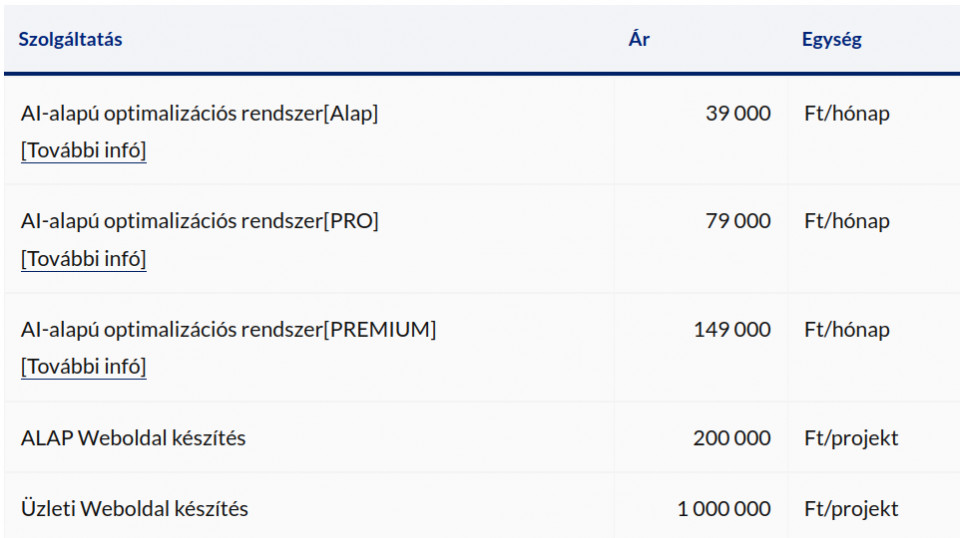Image resolution: width=960 pixels, height=538 pixels.
Task: Click the 39 000 price cell
Action: tap(738, 113)
